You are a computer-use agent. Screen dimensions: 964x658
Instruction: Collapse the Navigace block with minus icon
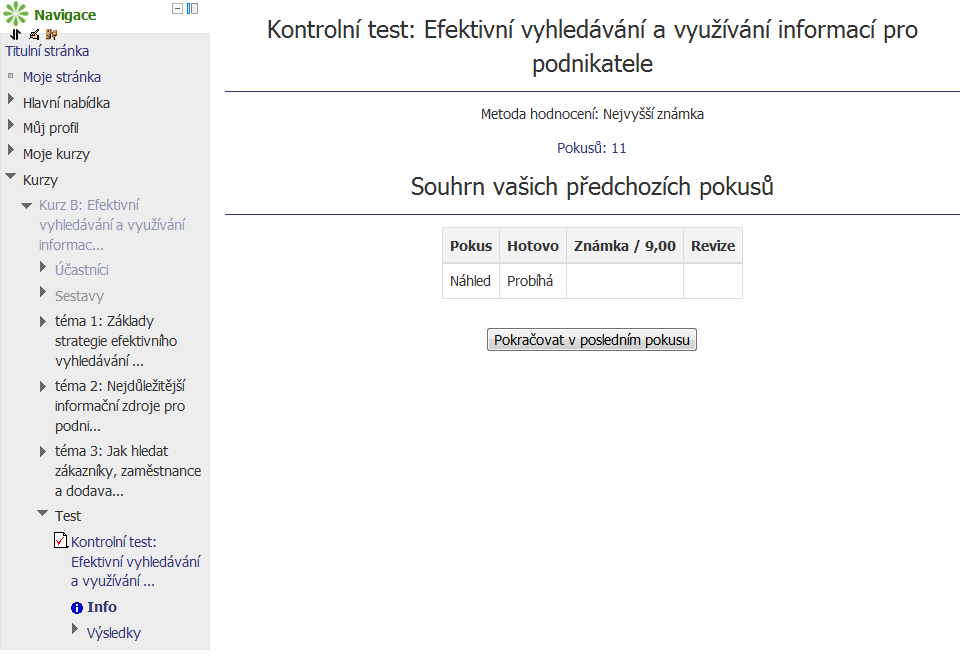click(177, 9)
